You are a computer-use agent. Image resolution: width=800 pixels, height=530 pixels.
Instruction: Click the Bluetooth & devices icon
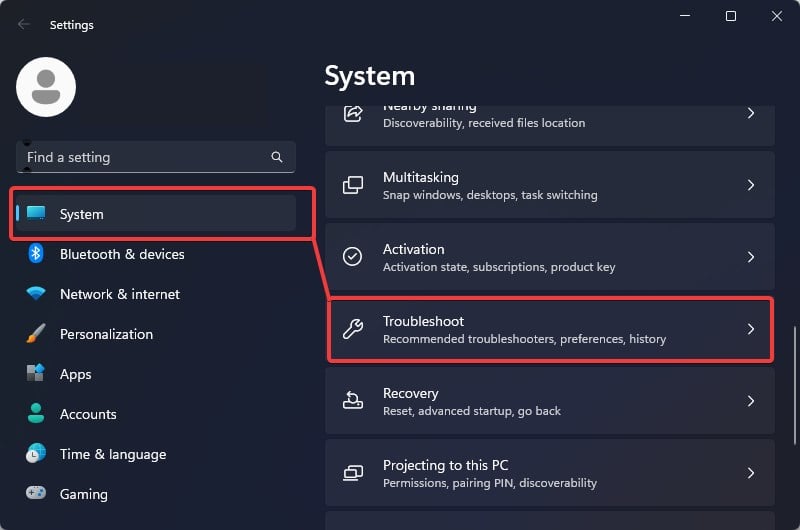click(36, 254)
